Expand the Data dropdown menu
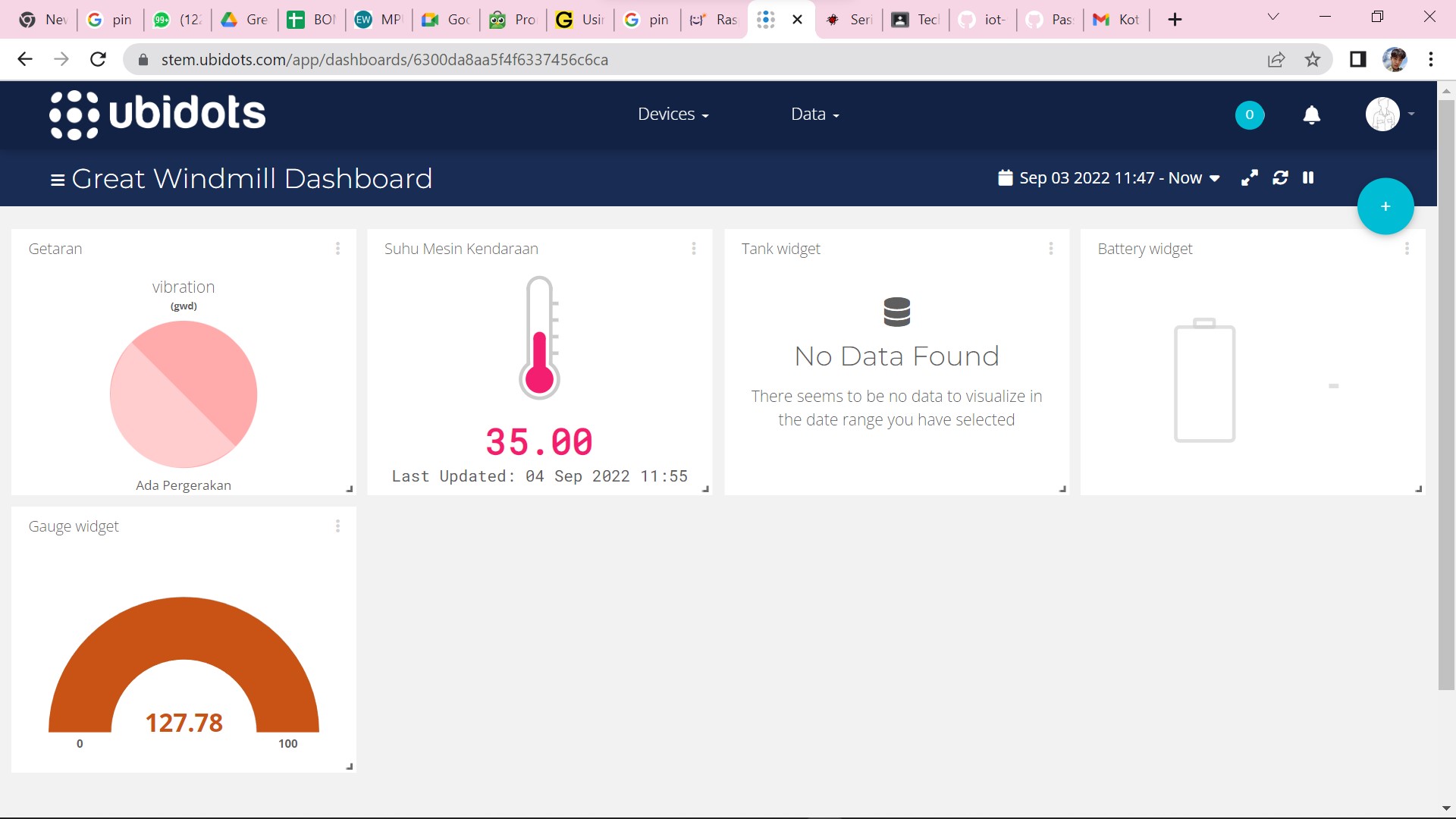 814,115
